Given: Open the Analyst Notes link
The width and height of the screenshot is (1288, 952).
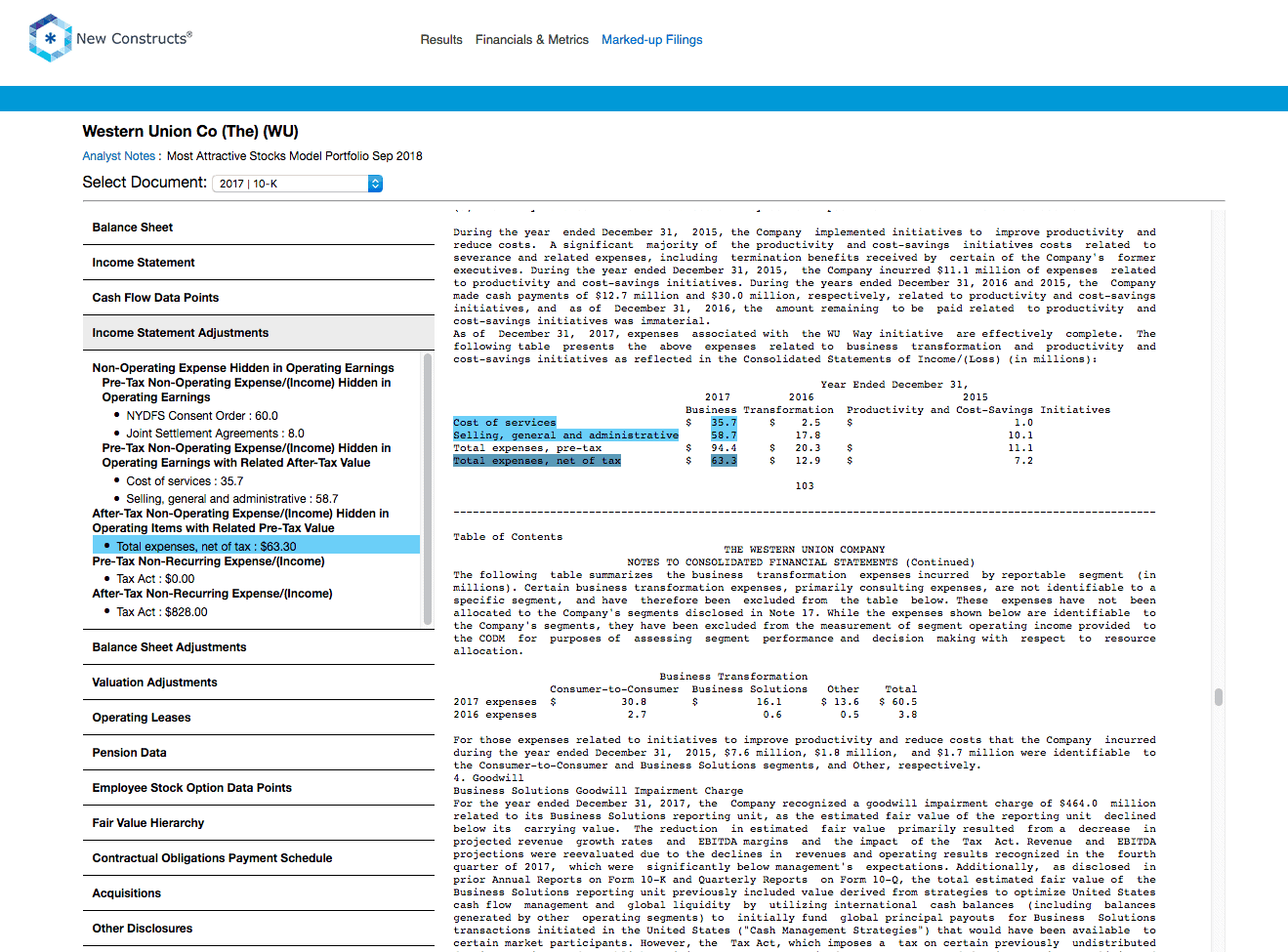Looking at the screenshot, I should (x=119, y=156).
